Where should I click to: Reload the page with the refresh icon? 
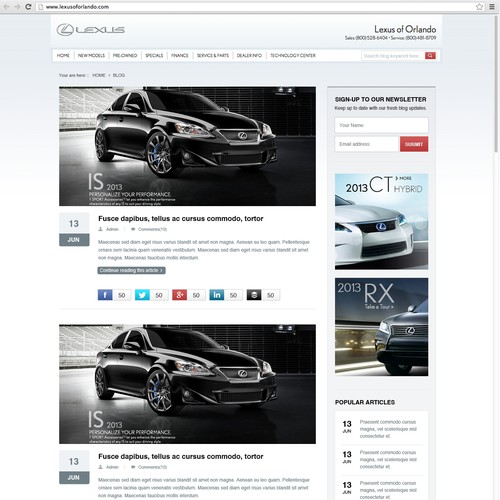pyautogui.click(x=28, y=7)
